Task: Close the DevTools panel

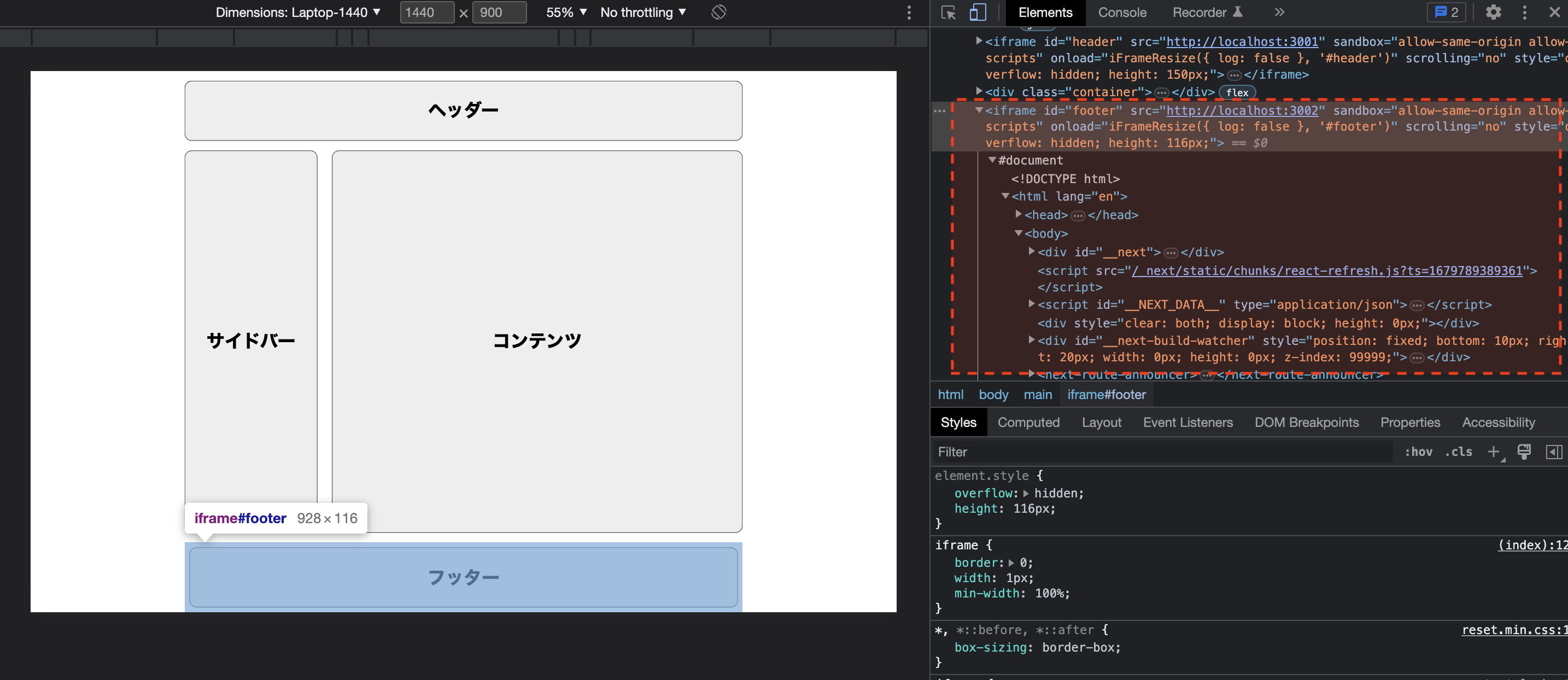Action: (x=1554, y=12)
